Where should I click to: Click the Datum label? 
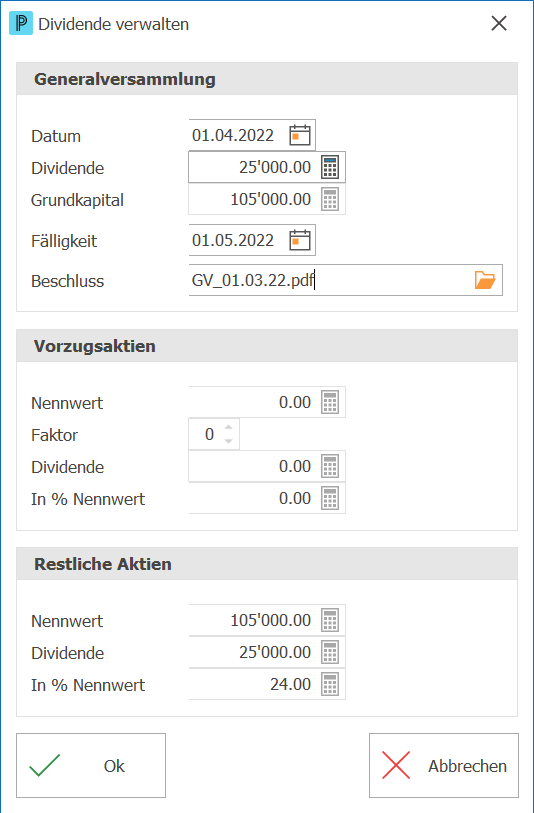coord(56,136)
